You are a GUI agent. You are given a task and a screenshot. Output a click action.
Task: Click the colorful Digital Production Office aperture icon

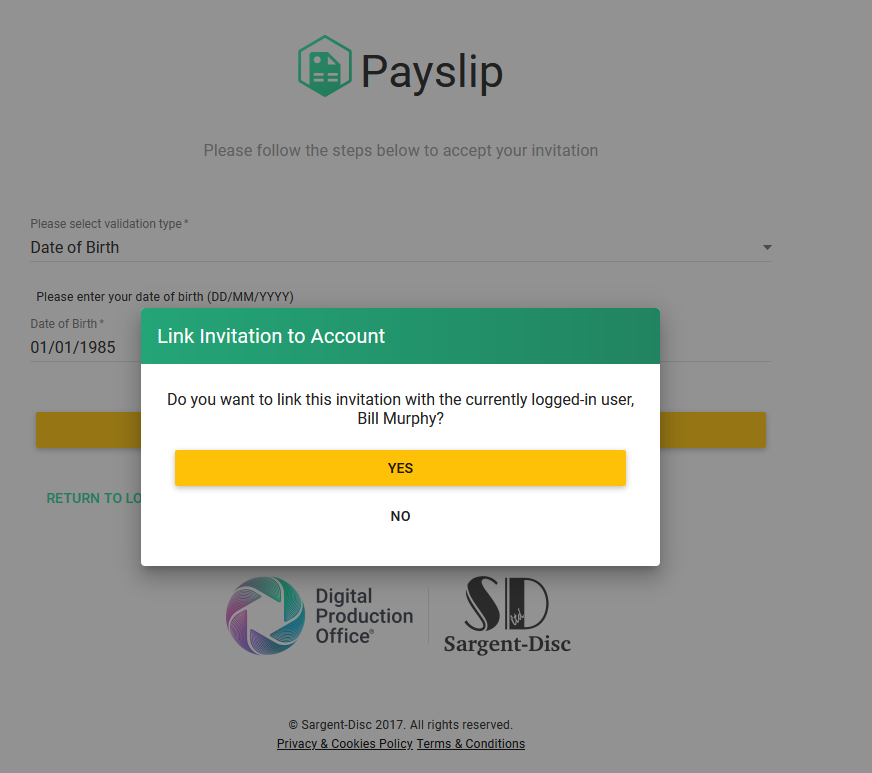click(265, 616)
